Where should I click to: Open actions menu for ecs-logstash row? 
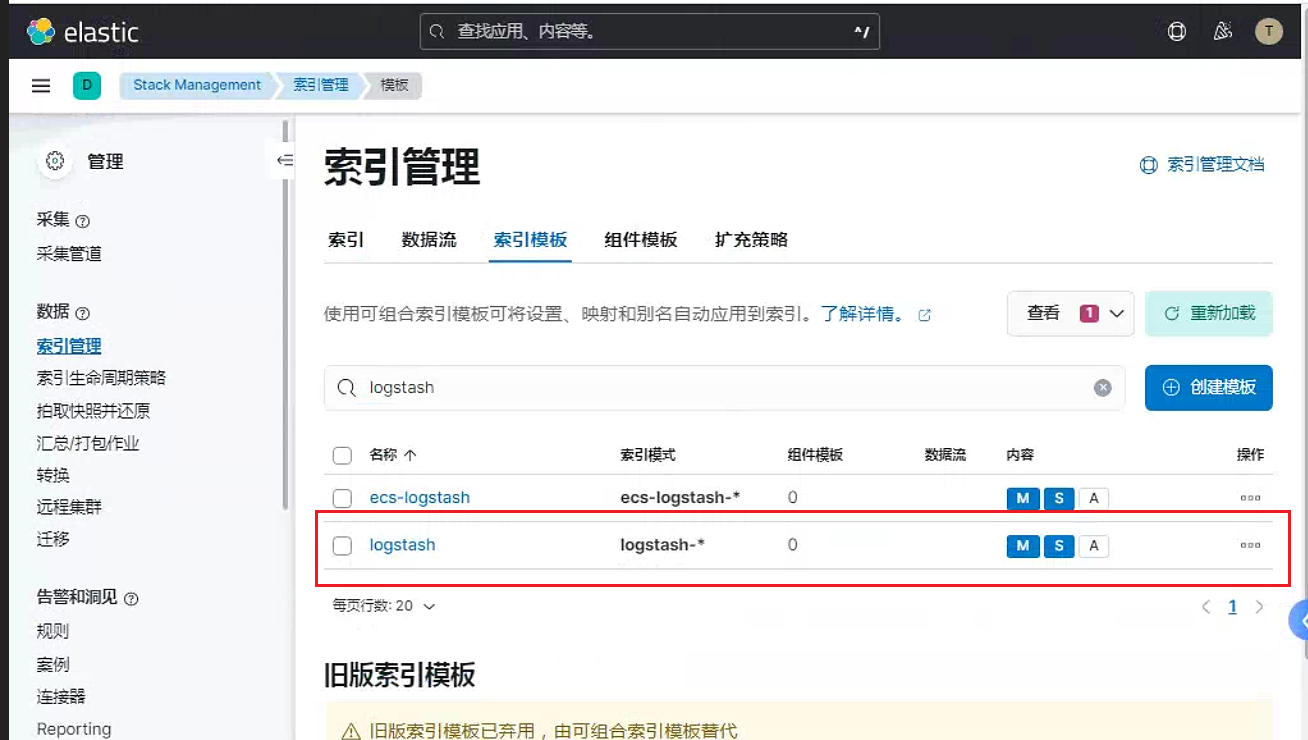1250,498
